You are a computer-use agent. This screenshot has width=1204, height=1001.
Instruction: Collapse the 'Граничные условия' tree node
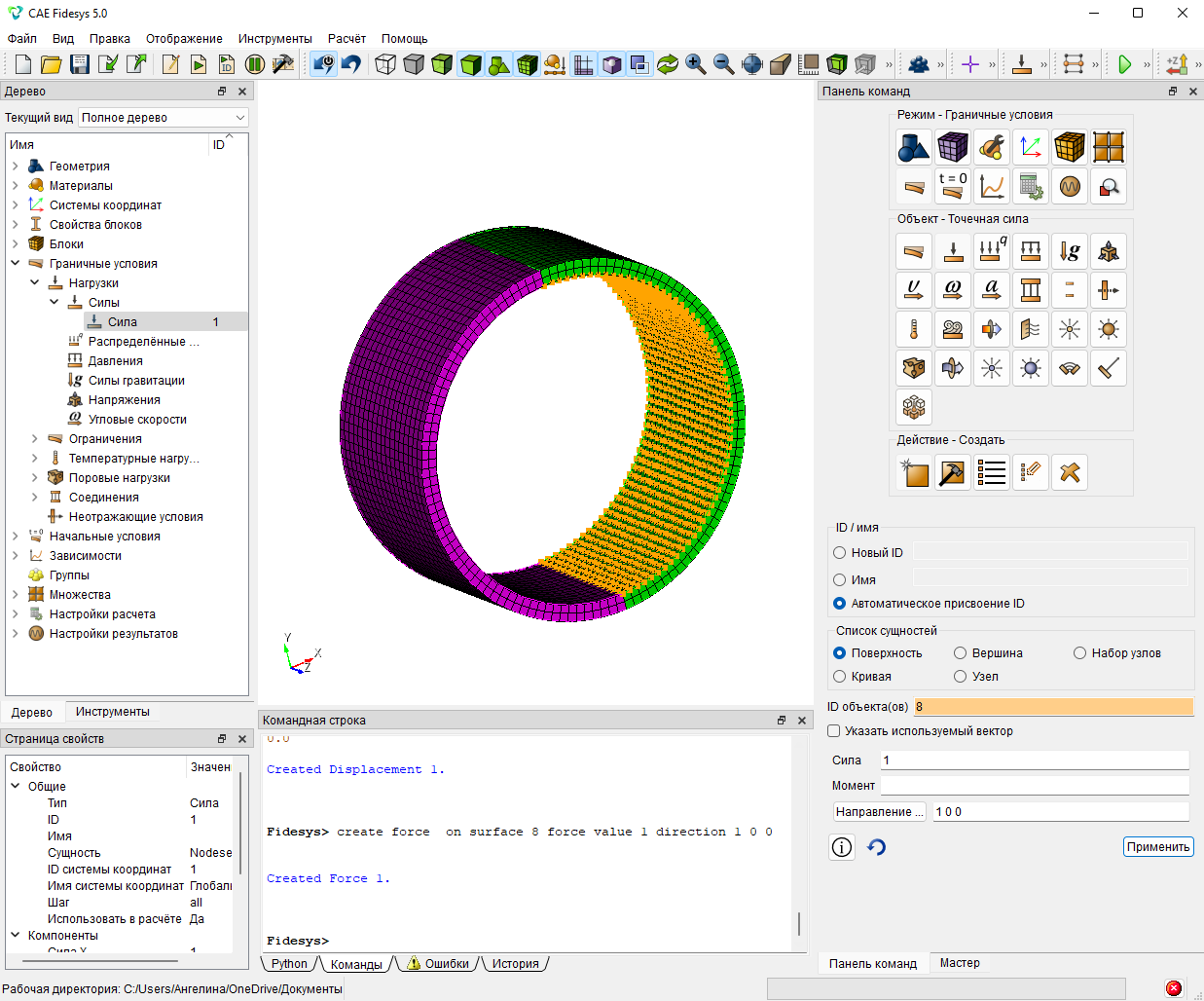16,264
